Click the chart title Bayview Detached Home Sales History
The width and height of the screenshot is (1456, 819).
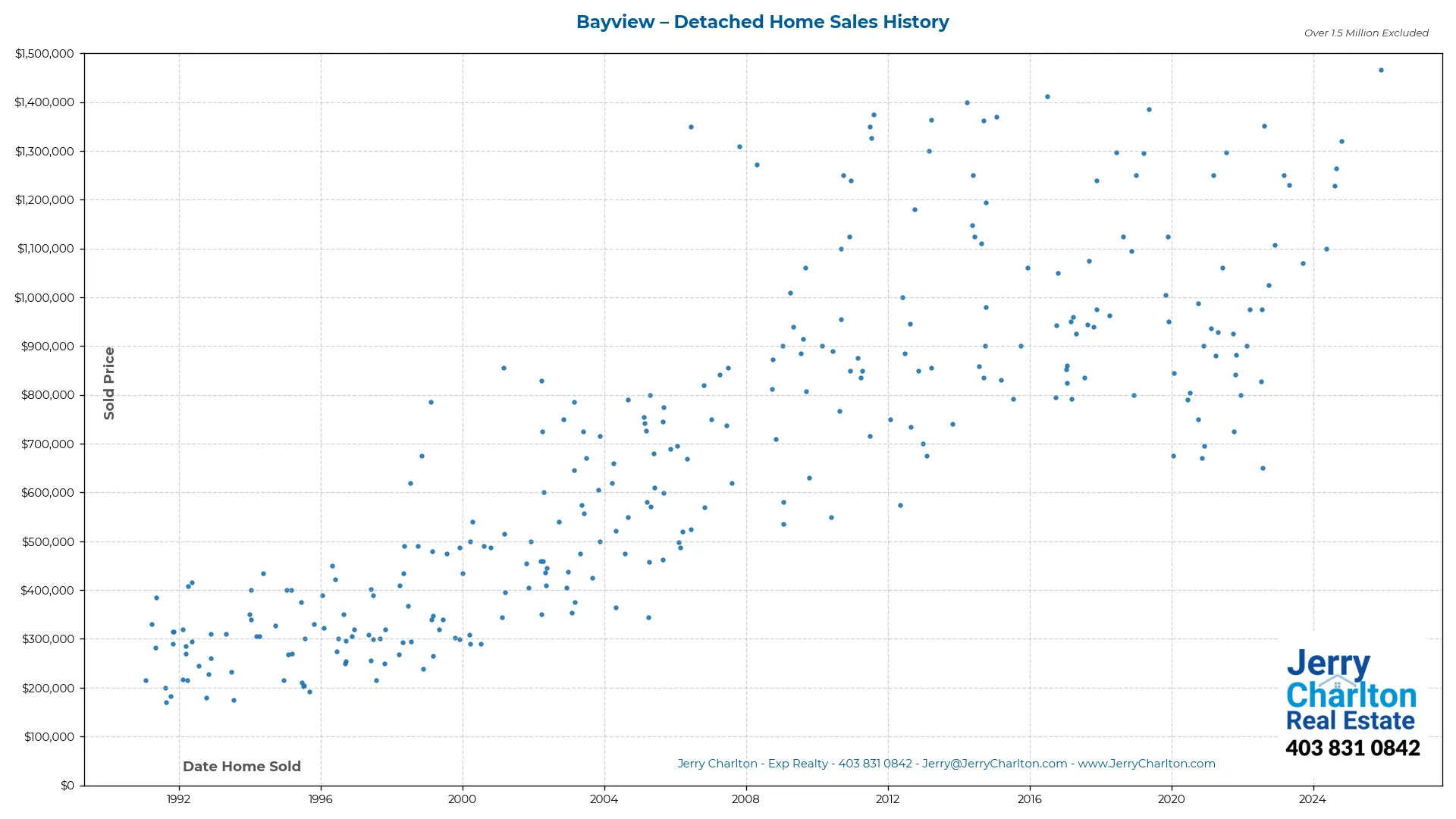(x=762, y=22)
